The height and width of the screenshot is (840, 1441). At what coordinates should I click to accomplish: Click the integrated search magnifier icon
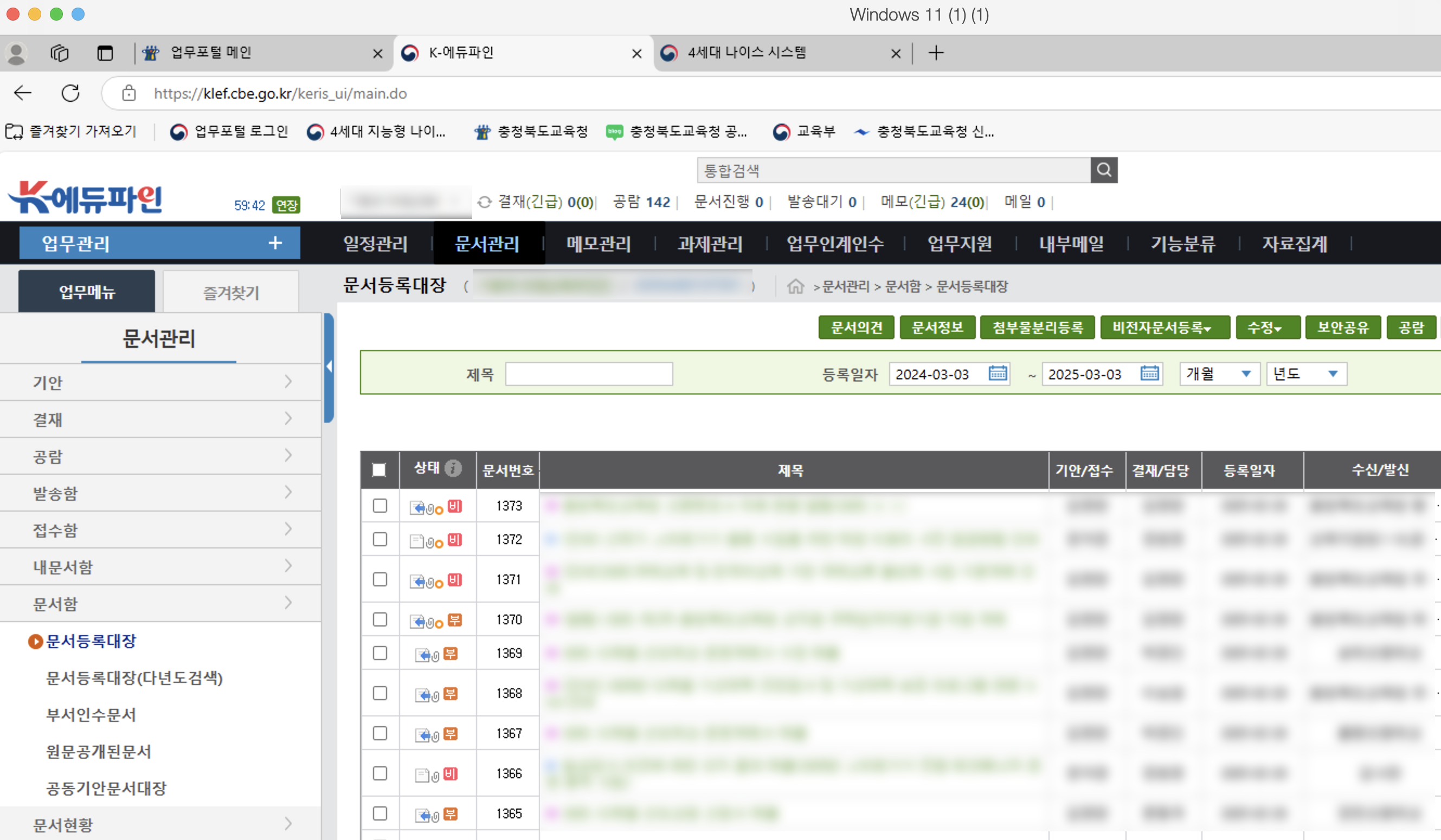click(x=1104, y=170)
